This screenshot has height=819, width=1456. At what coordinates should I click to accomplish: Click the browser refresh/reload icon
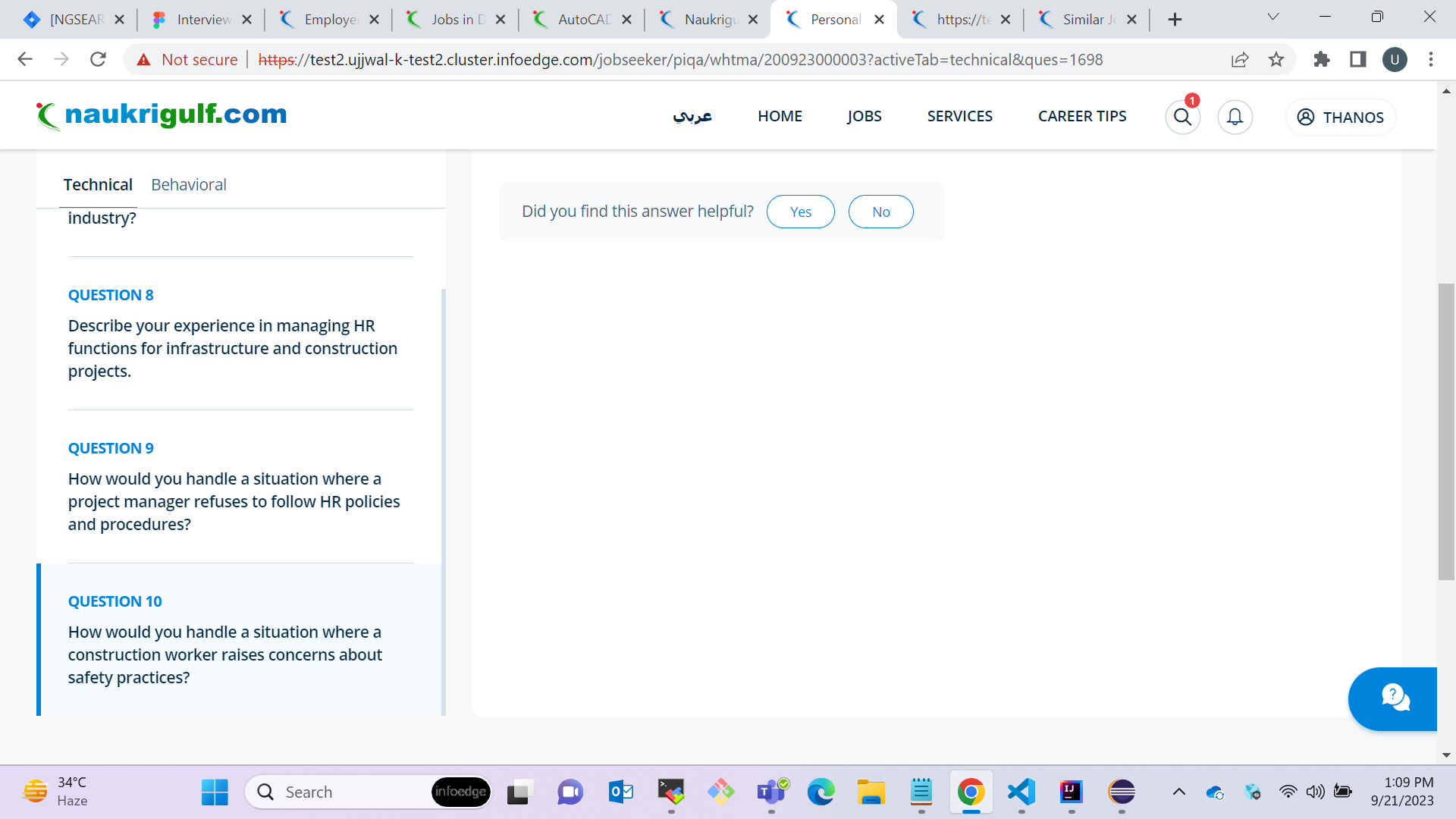98,60
